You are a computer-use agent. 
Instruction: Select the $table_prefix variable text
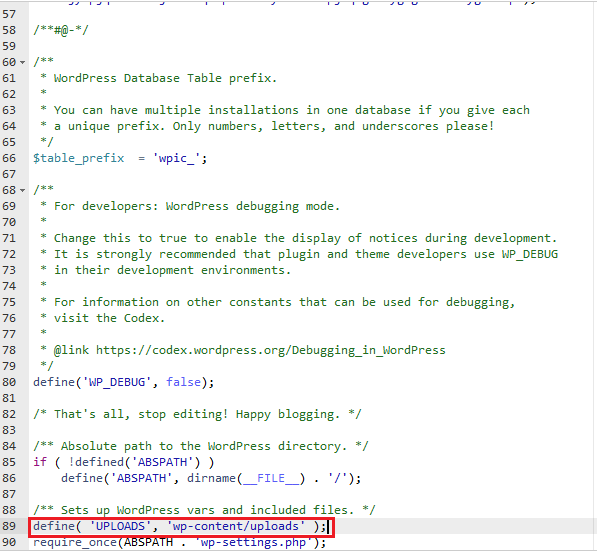(78, 158)
